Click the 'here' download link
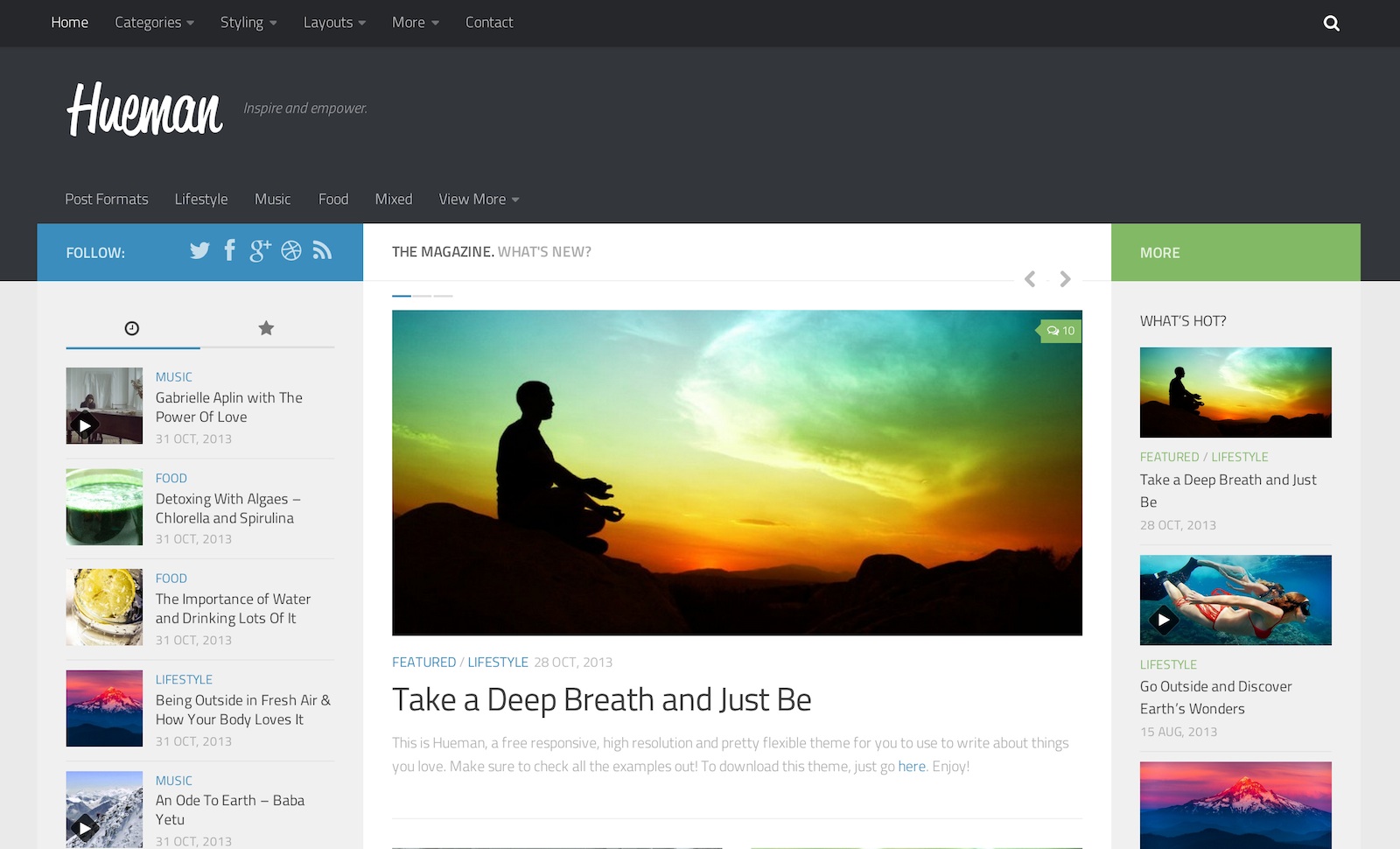 pyautogui.click(x=911, y=767)
